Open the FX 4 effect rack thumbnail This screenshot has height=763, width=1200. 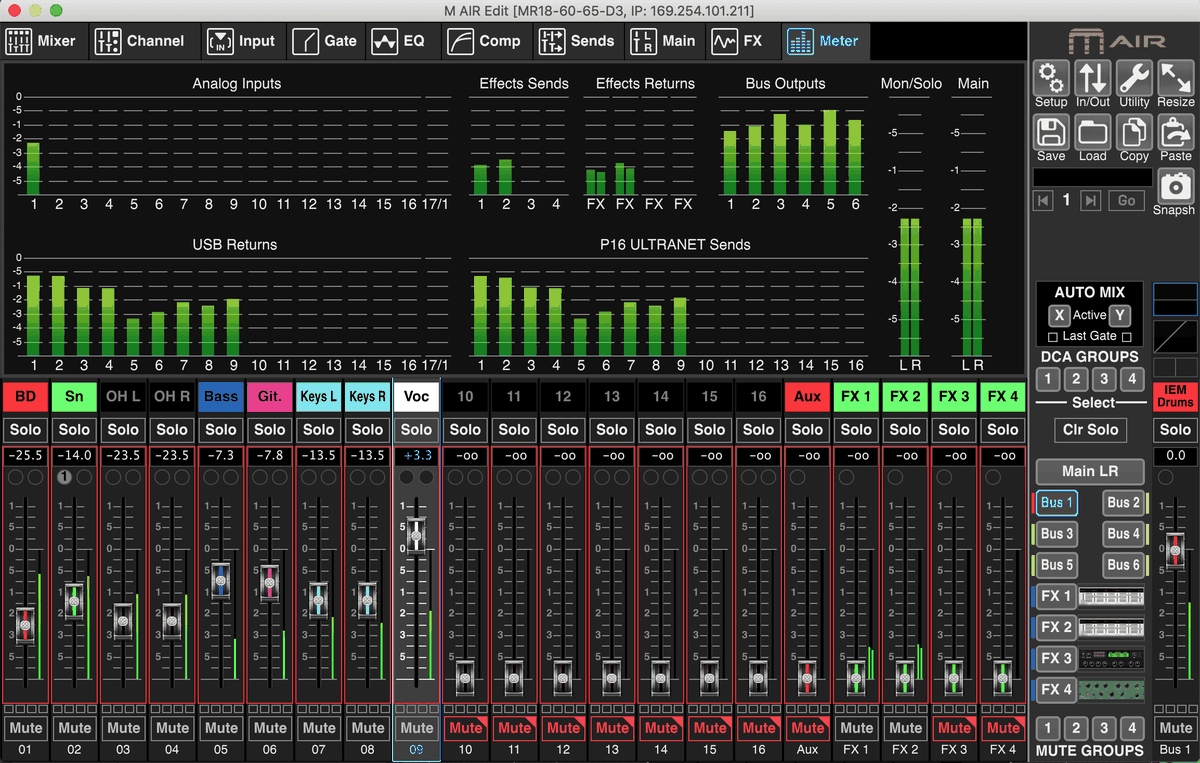[1113, 690]
